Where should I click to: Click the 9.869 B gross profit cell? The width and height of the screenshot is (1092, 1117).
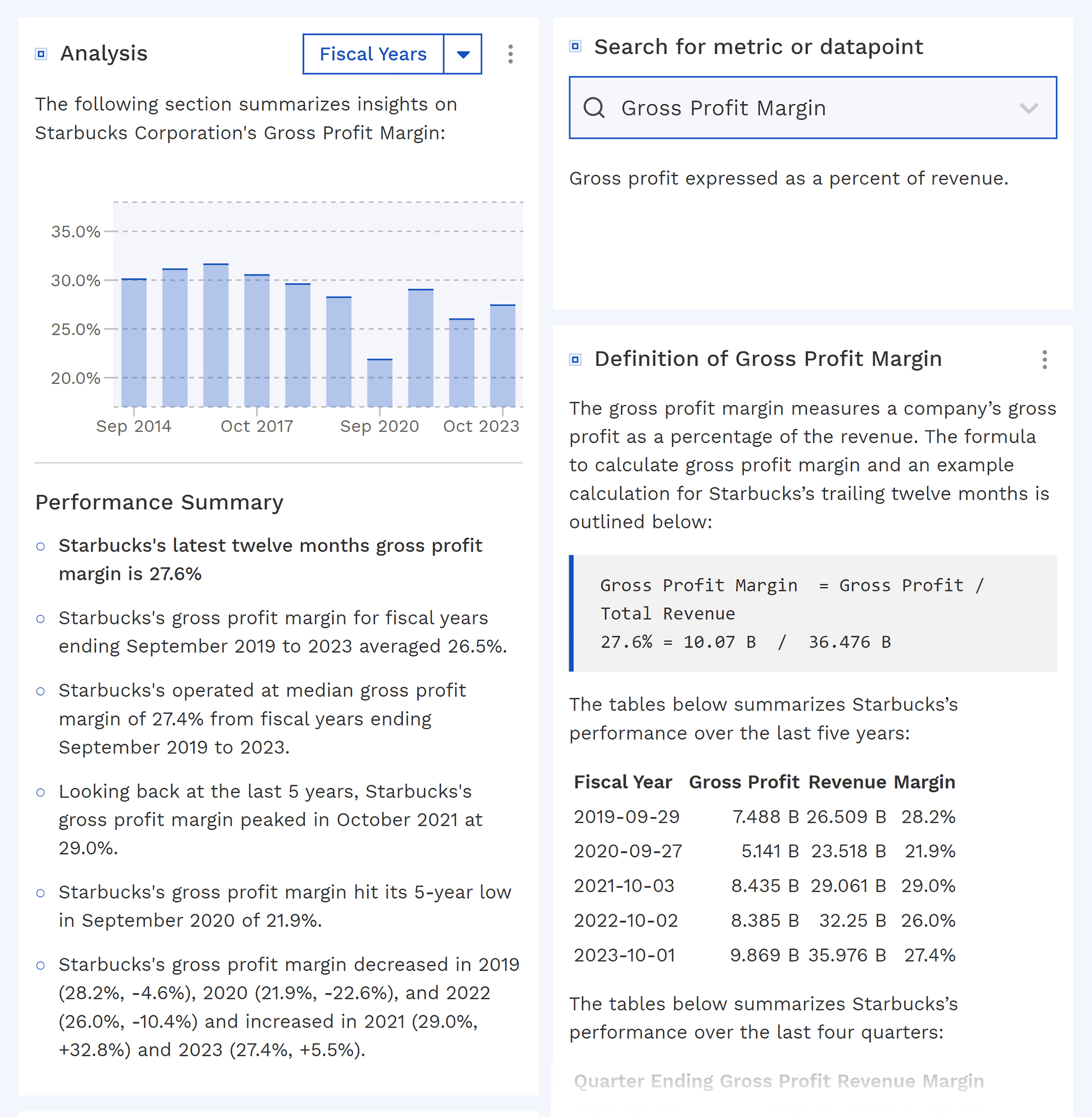tap(764, 955)
